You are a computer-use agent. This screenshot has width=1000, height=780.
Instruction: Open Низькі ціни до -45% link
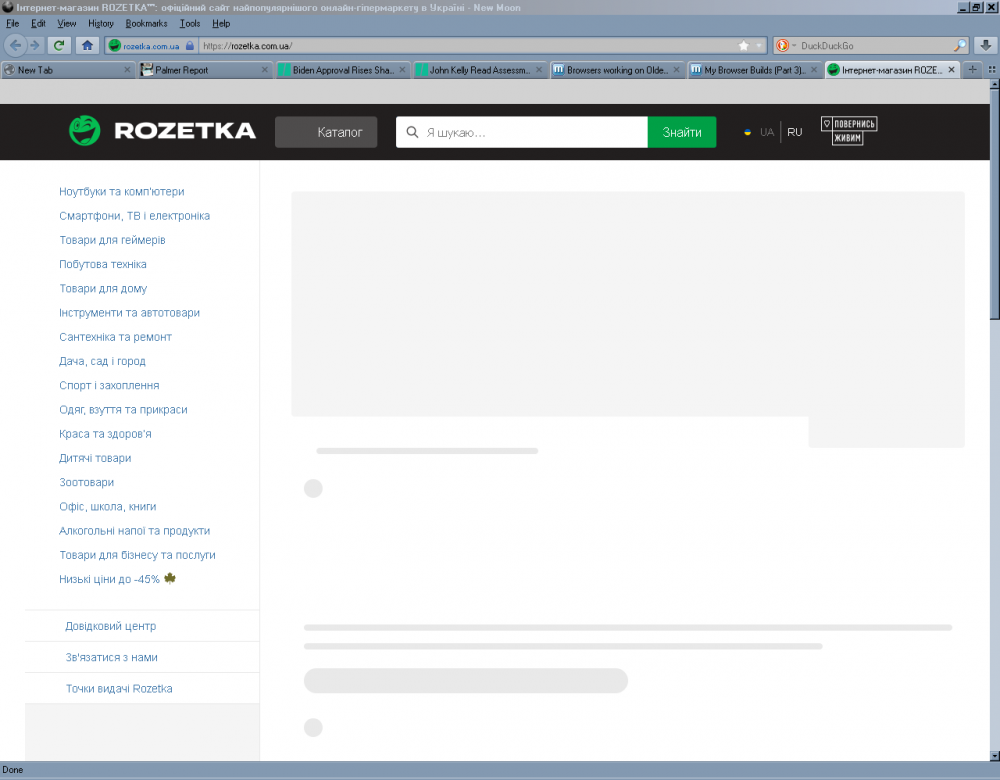117,579
